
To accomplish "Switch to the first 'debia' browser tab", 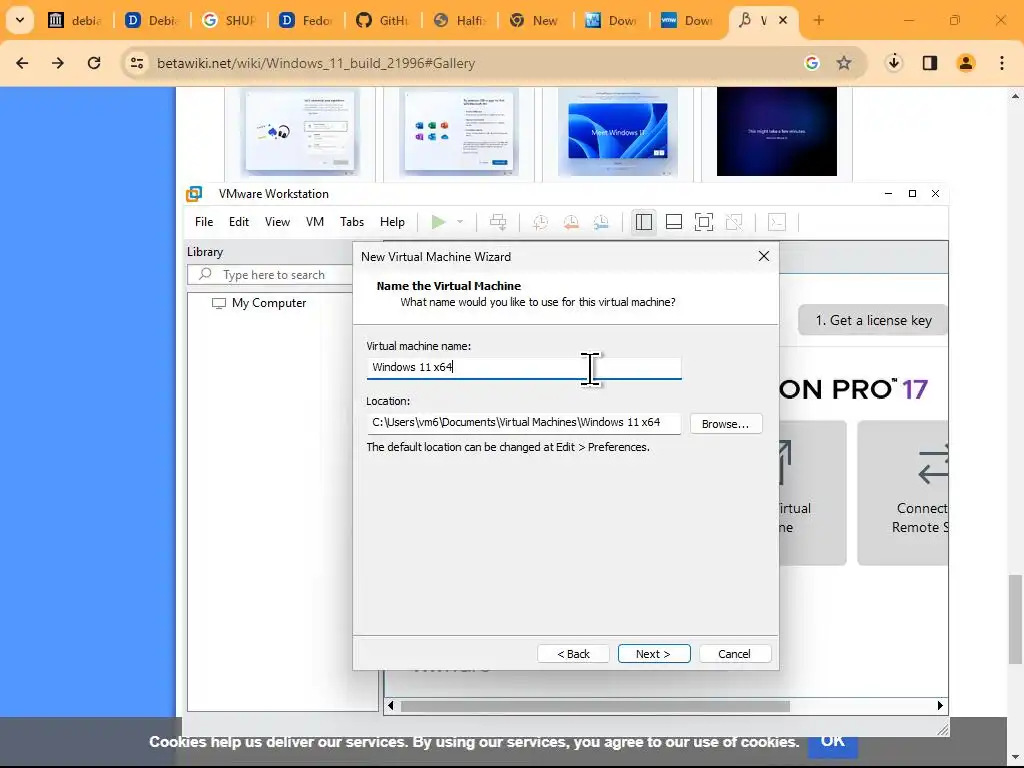I will 75,20.
